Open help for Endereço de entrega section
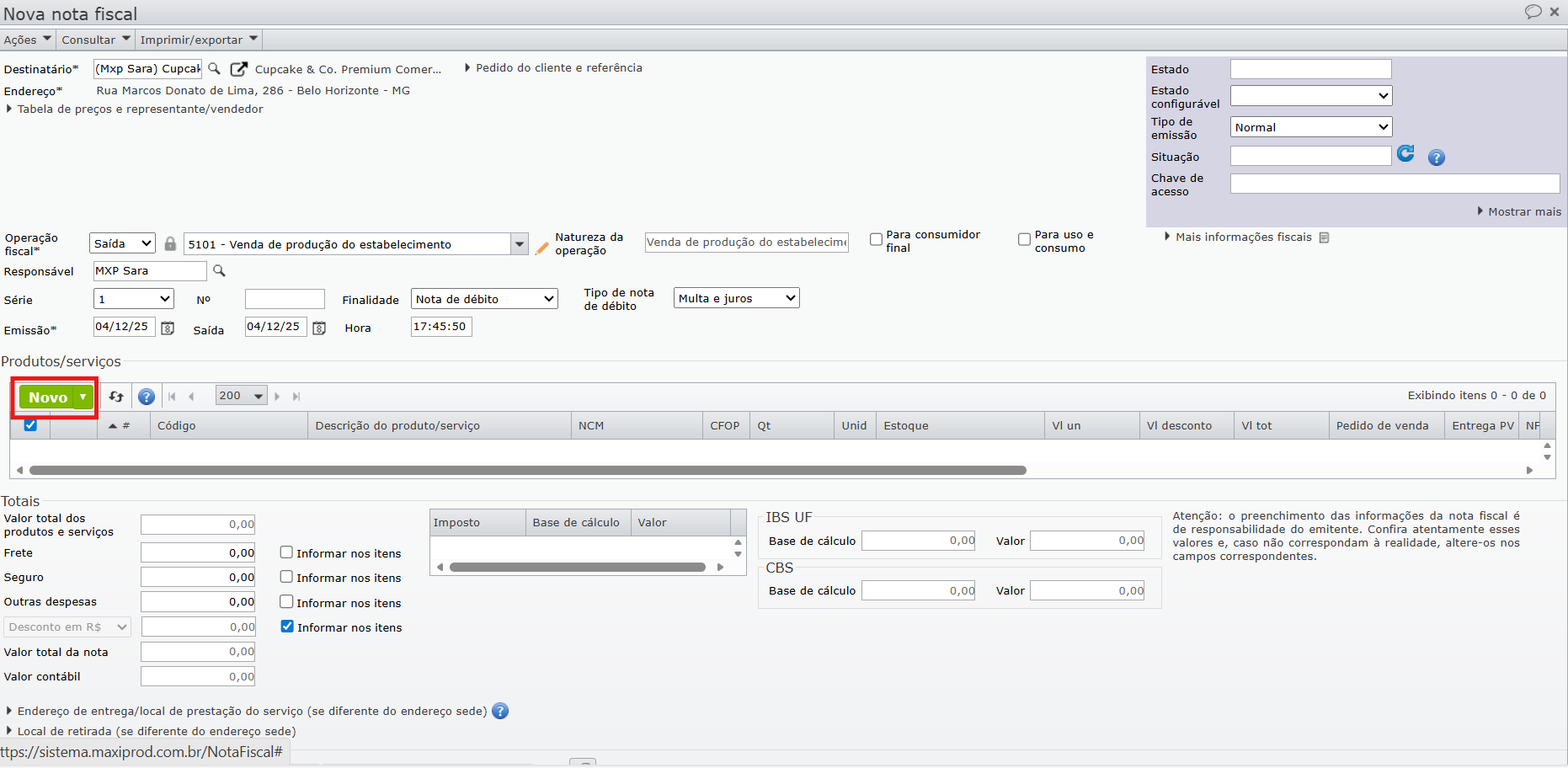The image size is (1568, 768). click(x=500, y=711)
